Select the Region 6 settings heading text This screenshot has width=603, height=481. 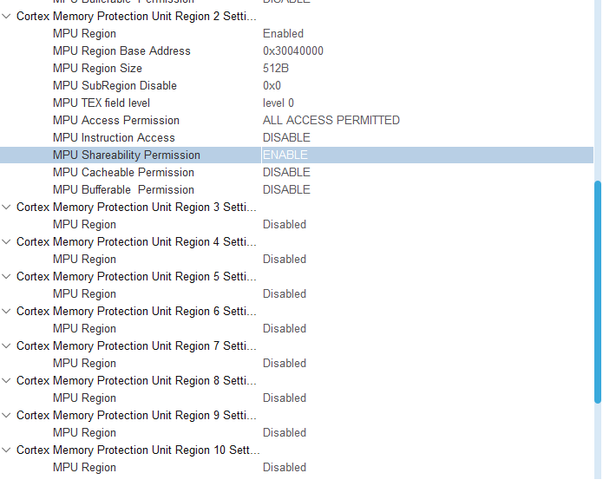tap(136, 311)
